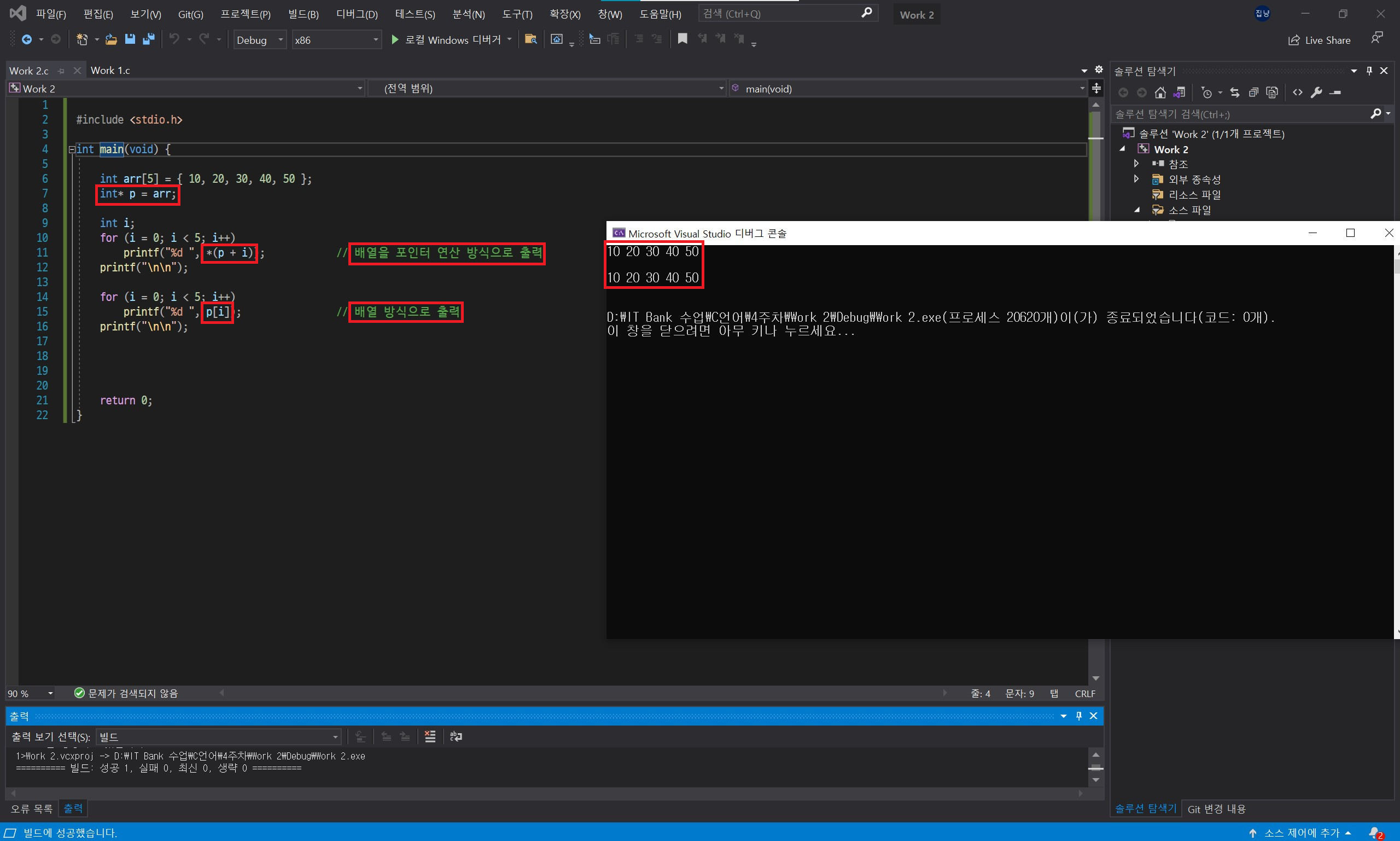This screenshot has width=1400, height=841.
Task: Switch to the Work 1.c tab
Action: point(110,70)
